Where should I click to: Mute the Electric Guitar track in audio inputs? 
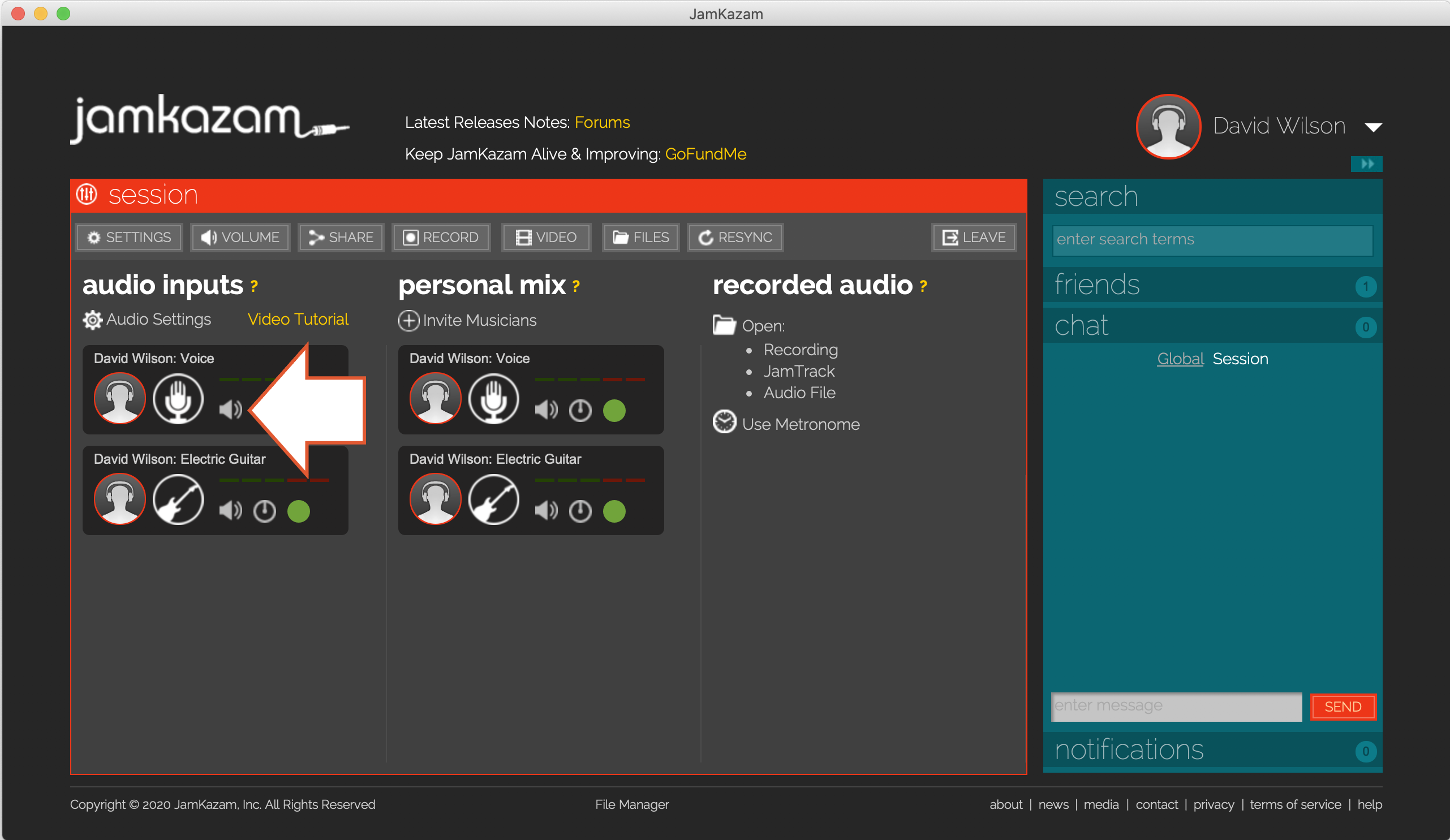tap(230, 511)
